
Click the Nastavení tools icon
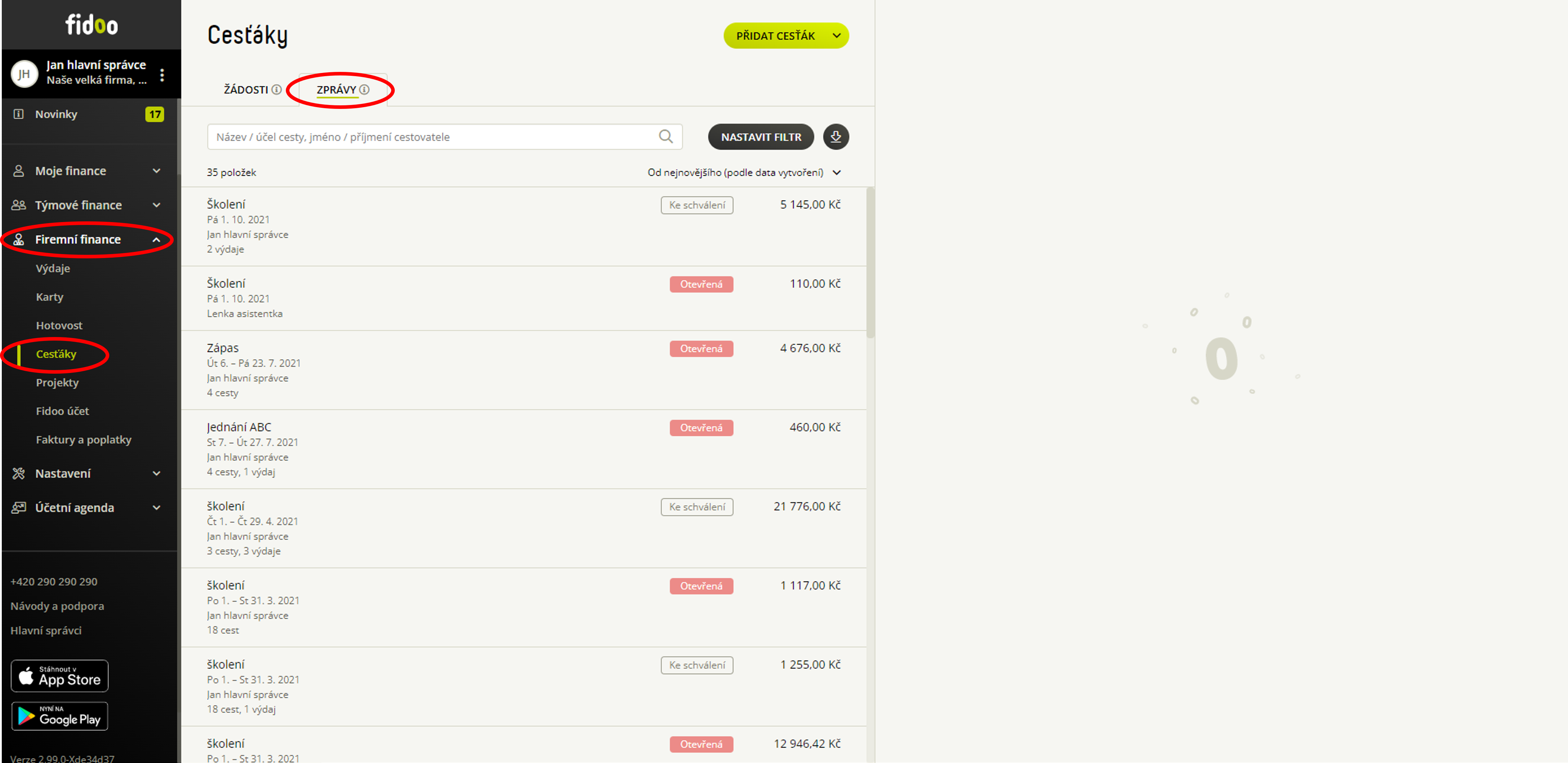pos(19,473)
